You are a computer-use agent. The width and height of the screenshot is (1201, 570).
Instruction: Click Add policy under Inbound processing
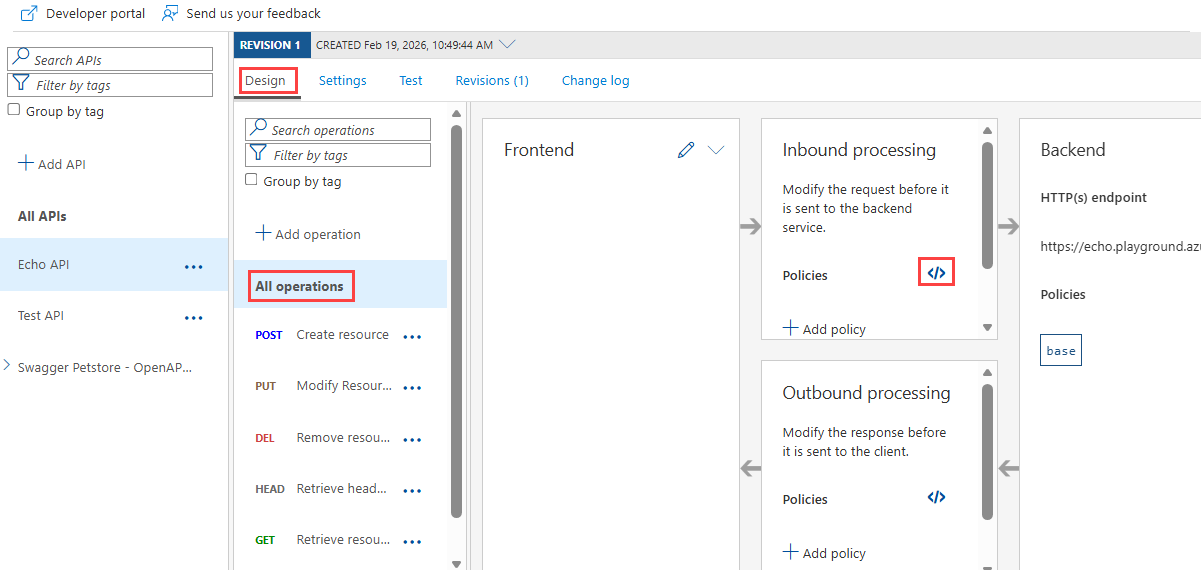[824, 329]
